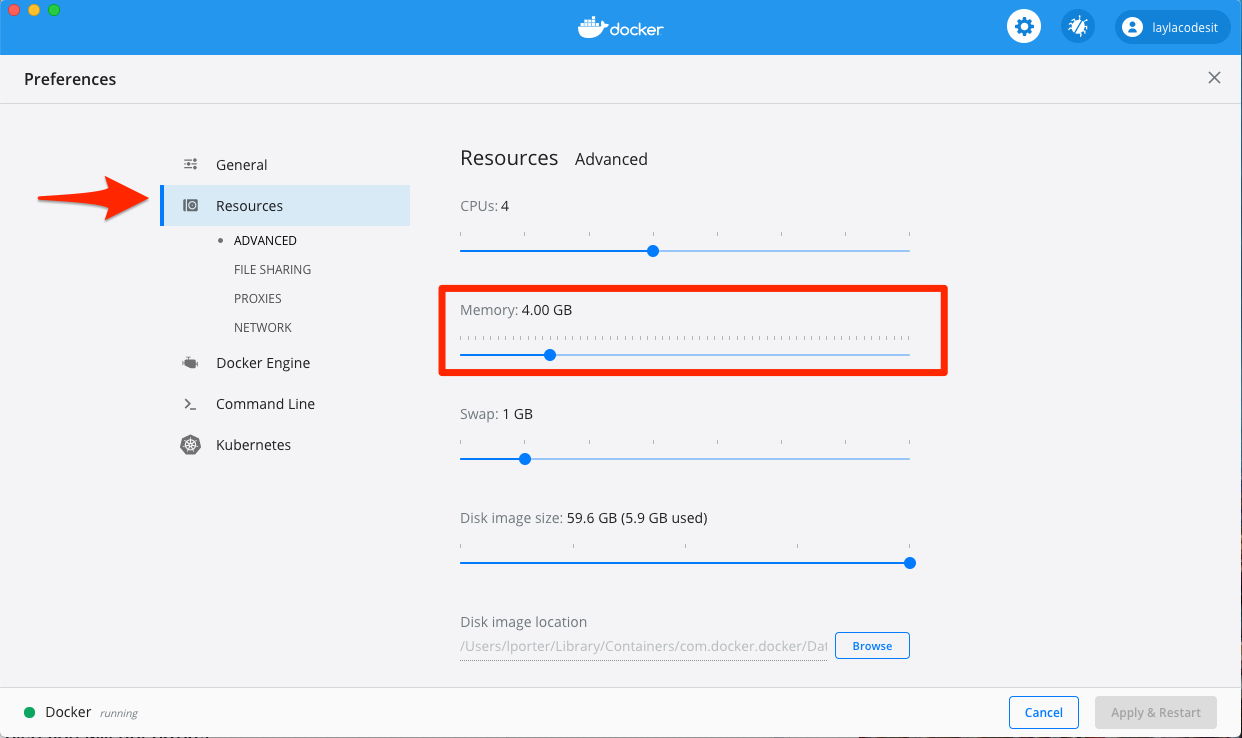Open Kubernetes preferences
The width and height of the screenshot is (1242, 738).
(253, 445)
